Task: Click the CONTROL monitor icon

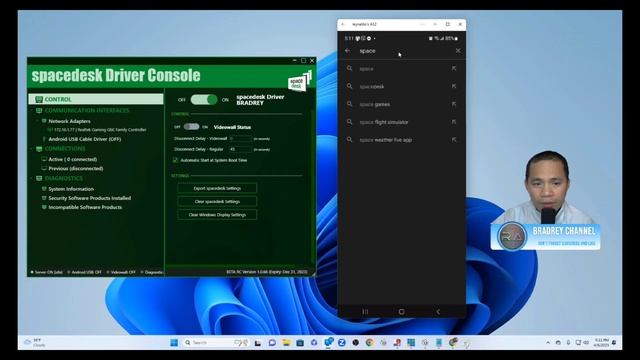Action: [39, 99]
